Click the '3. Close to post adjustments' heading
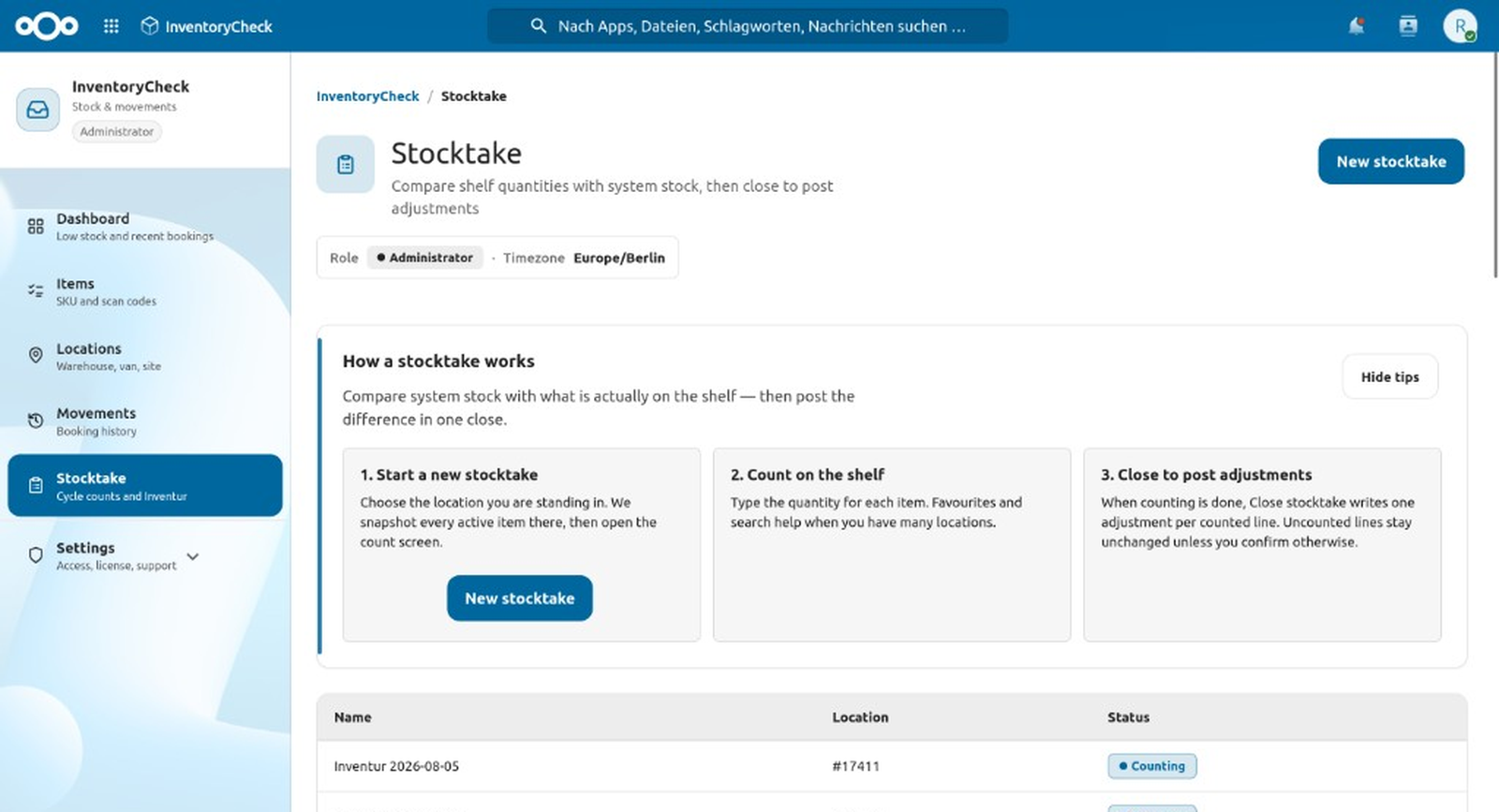1499x812 pixels. pyautogui.click(x=1207, y=475)
